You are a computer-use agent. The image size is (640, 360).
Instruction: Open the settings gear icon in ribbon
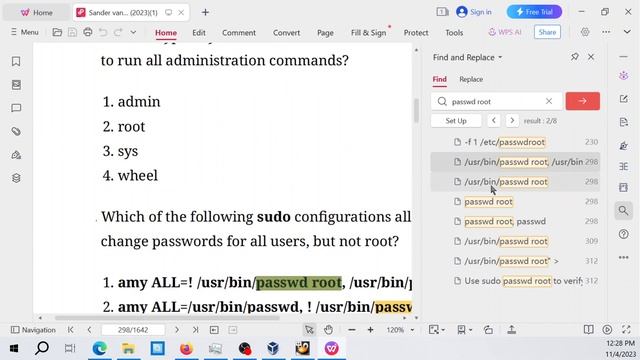click(585, 32)
